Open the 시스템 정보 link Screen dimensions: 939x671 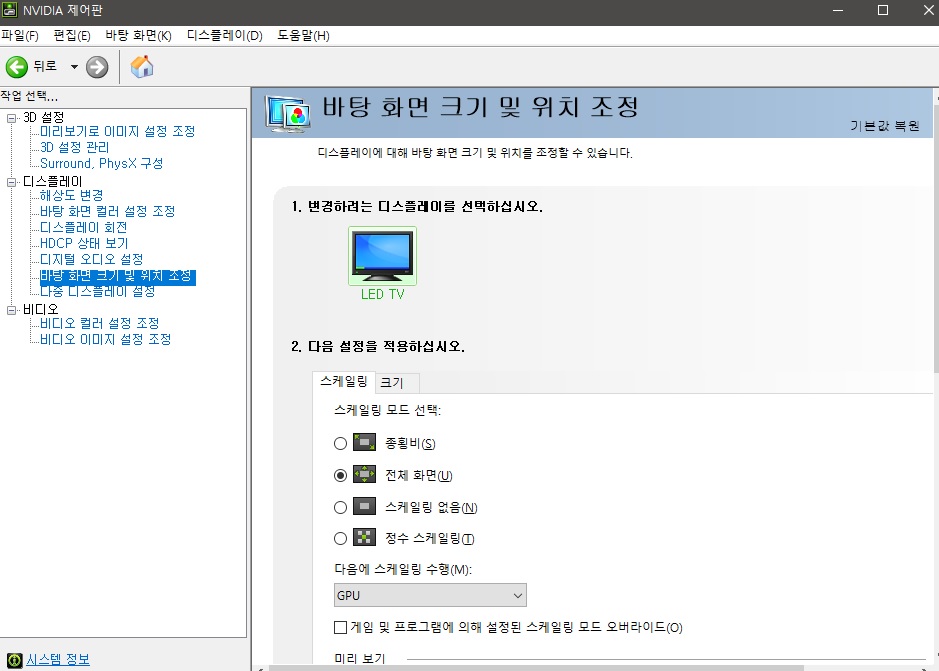(58, 660)
